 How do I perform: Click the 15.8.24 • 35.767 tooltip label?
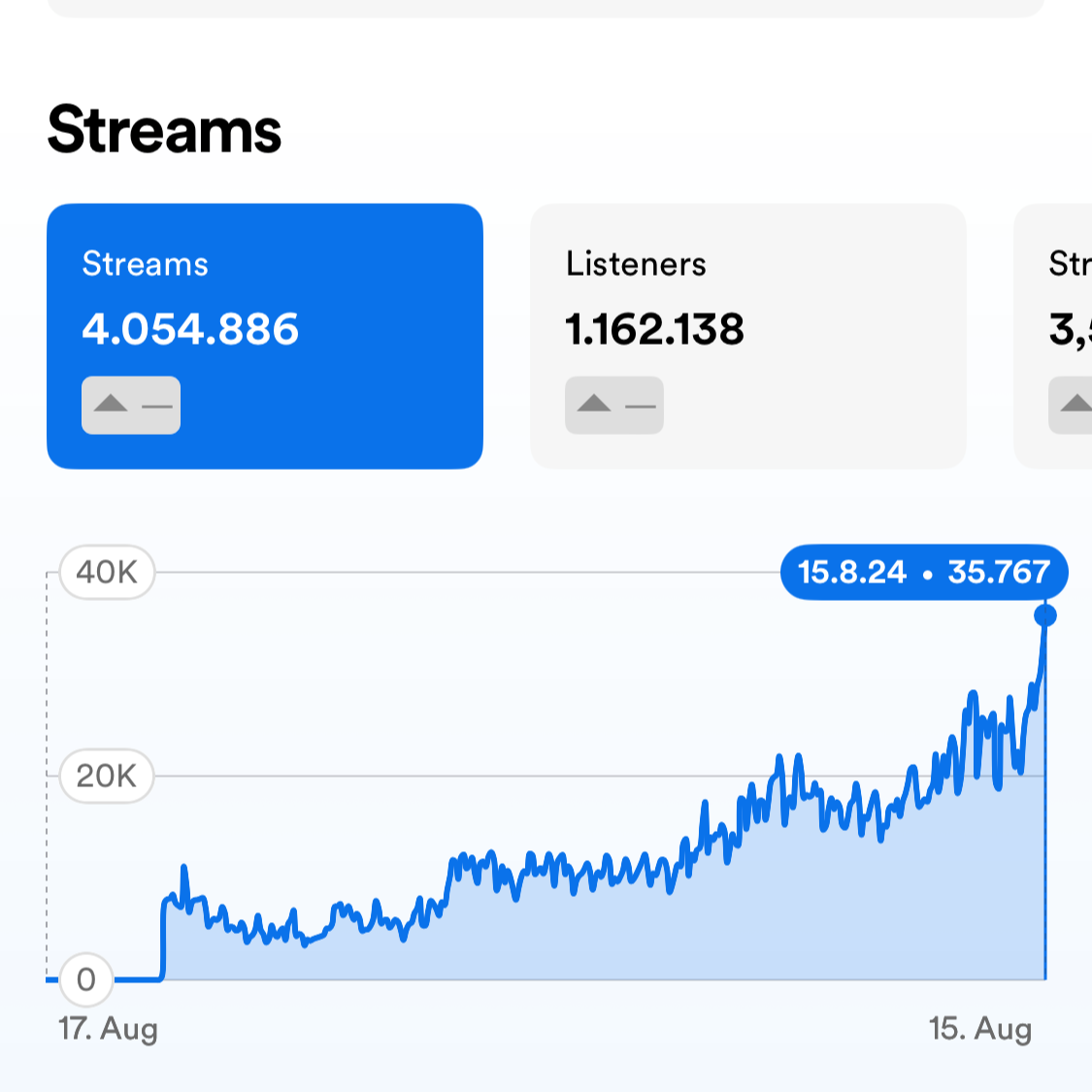pos(924,573)
